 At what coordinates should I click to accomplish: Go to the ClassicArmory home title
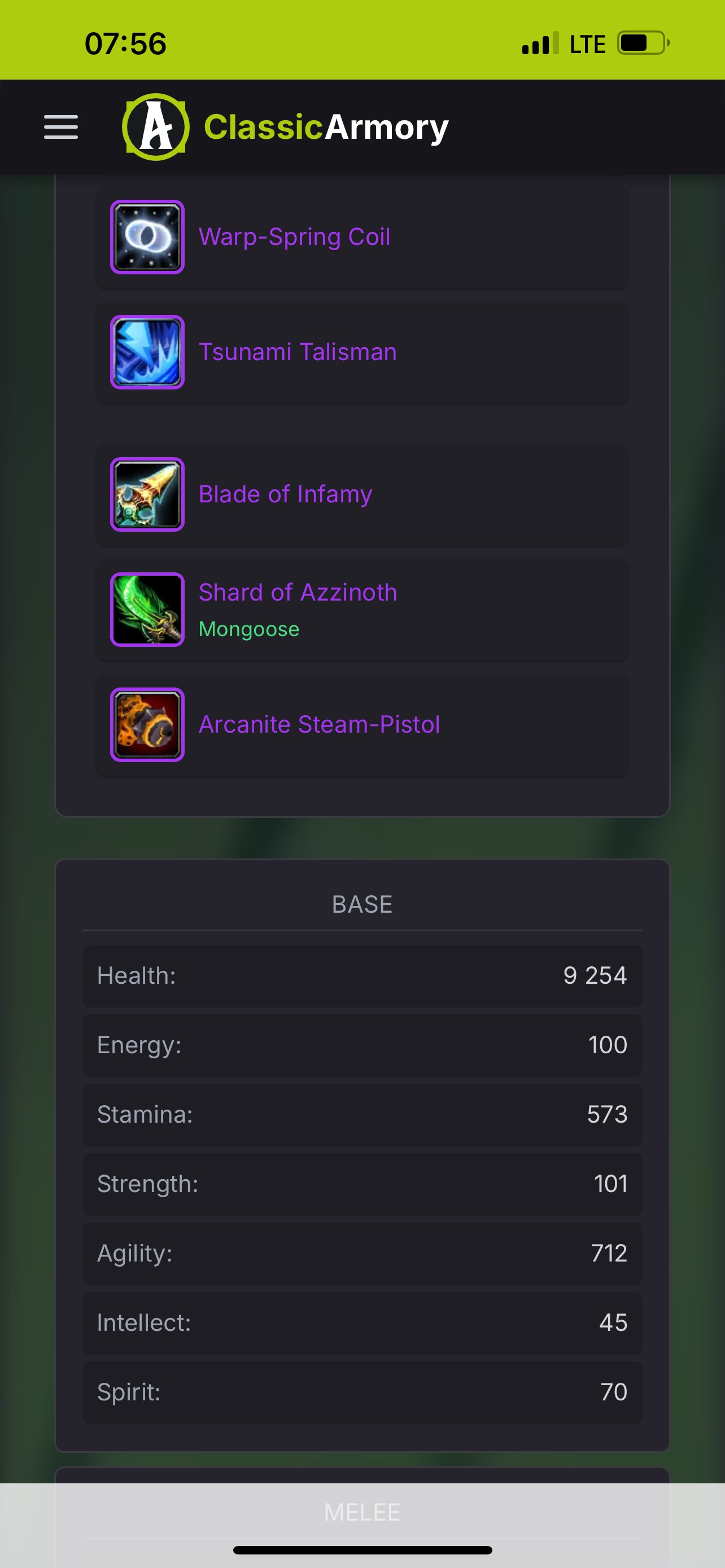pyautogui.click(x=326, y=127)
